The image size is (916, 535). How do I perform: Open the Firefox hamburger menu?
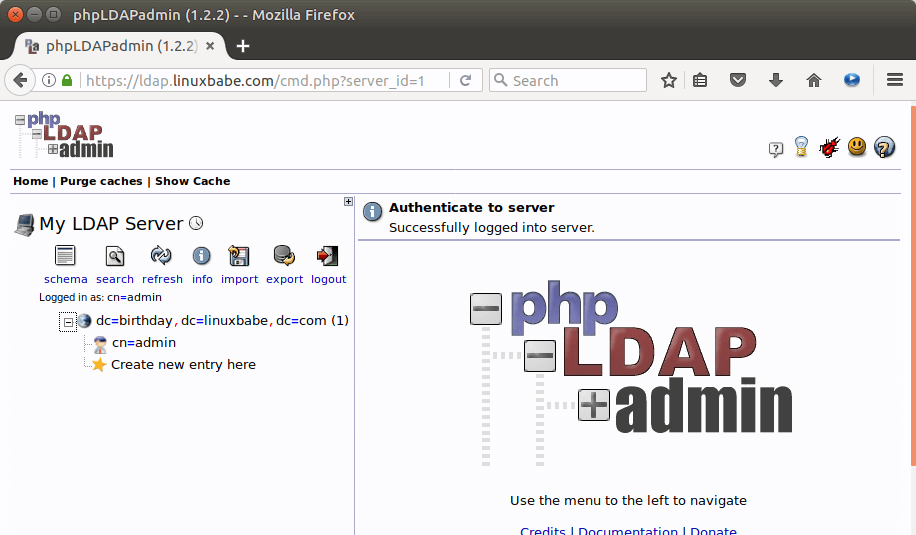pyautogui.click(x=895, y=80)
